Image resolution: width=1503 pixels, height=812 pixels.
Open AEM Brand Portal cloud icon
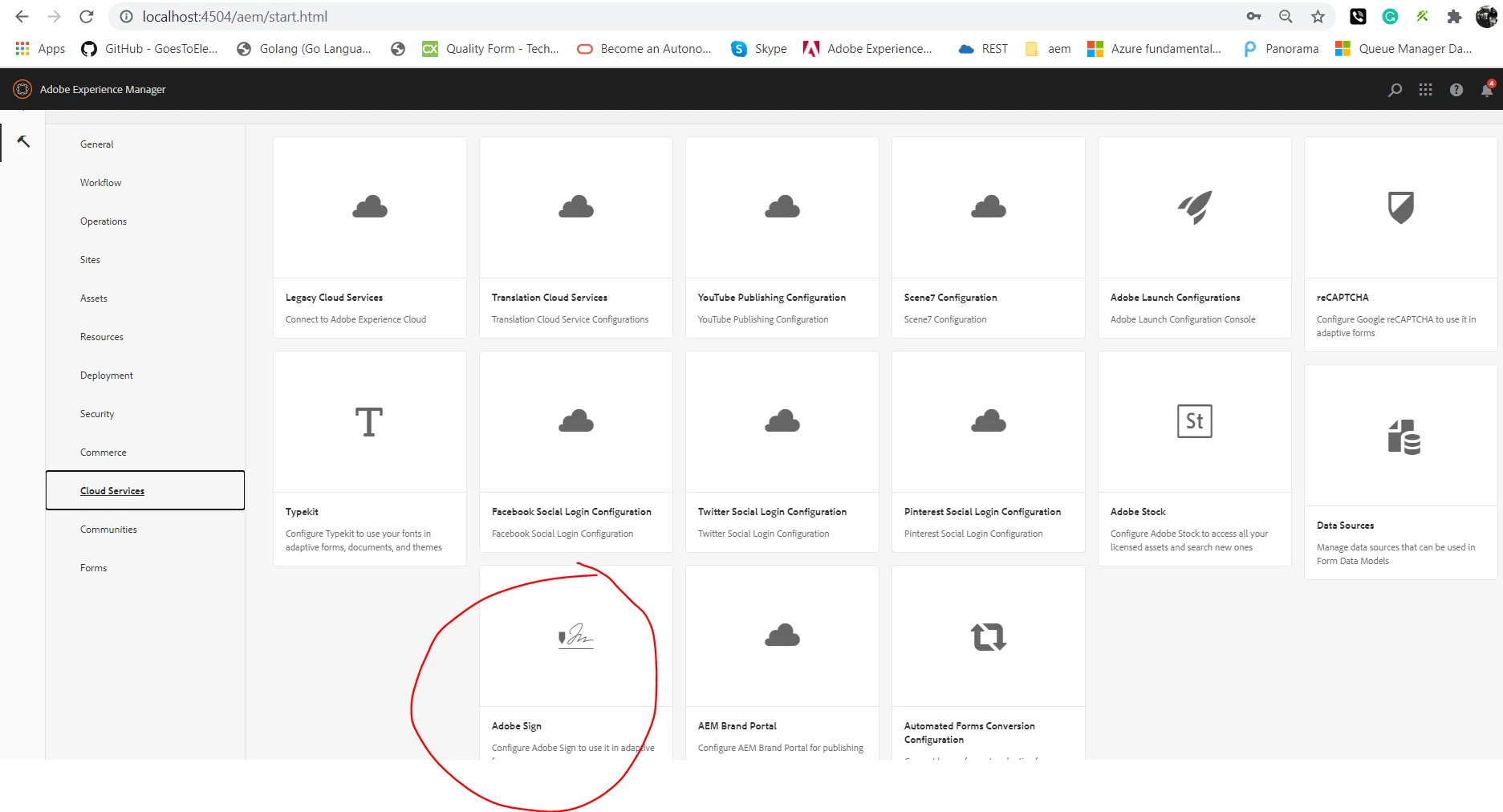[x=782, y=636]
